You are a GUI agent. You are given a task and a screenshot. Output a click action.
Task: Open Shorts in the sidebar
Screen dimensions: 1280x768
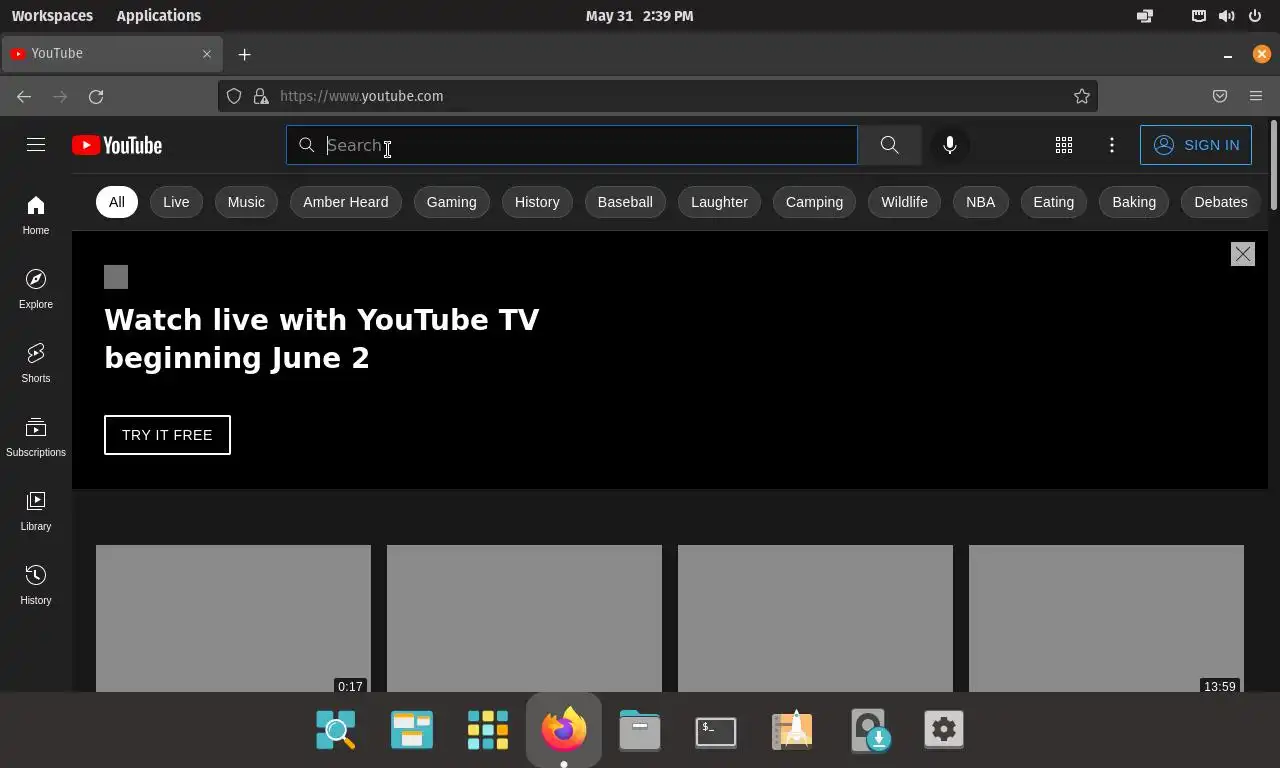tap(36, 363)
